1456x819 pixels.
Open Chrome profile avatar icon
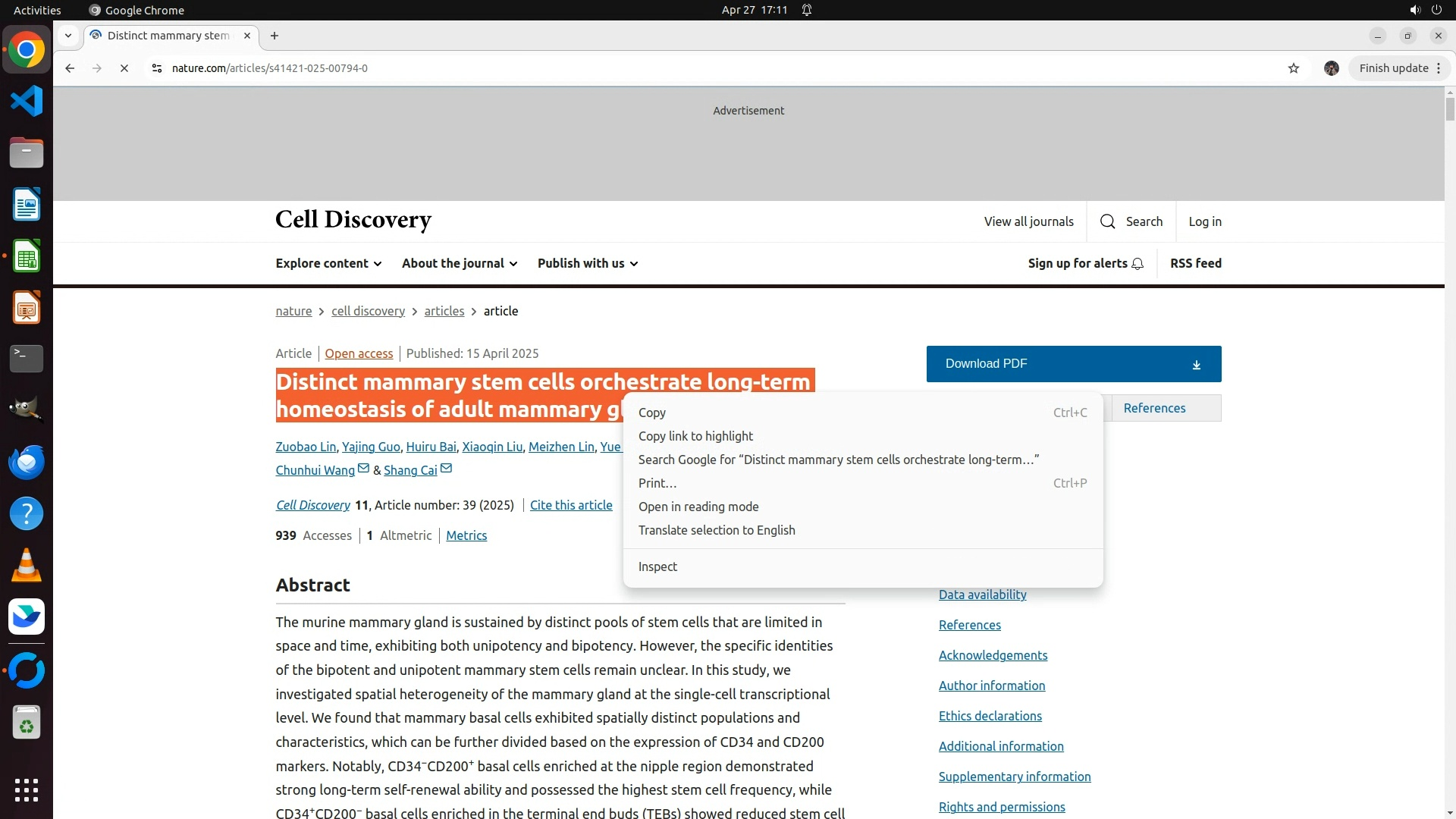(x=1332, y=68)
